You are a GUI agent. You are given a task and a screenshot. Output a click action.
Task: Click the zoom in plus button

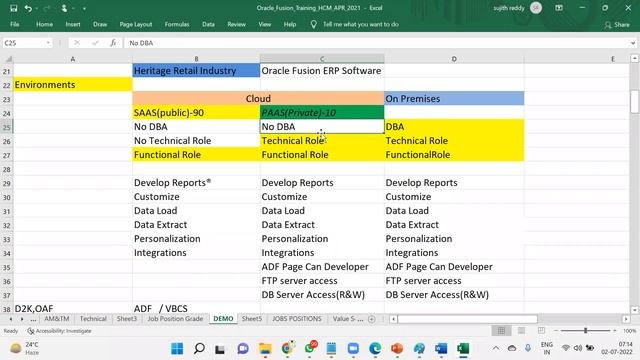[x=615, y=331]
